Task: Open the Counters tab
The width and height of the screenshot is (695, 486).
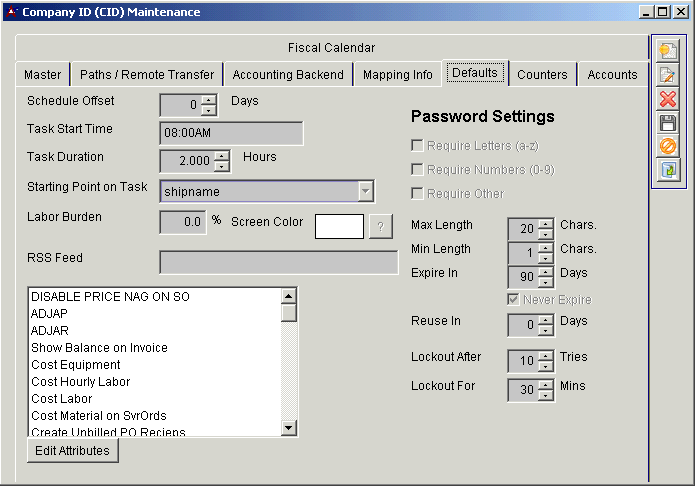Action: (542, 75)
